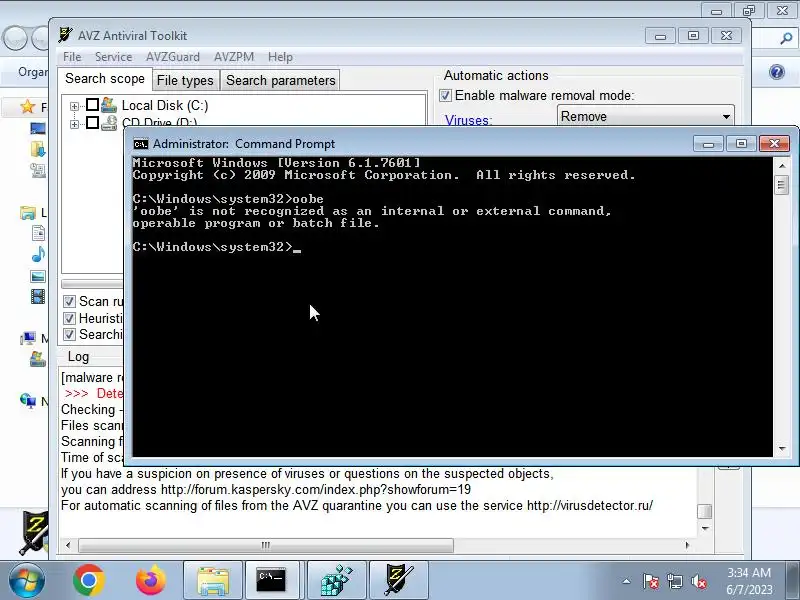Click the Downloads icon in Explorer sidebar
The image size is (800, 600).
coord(38,149)
